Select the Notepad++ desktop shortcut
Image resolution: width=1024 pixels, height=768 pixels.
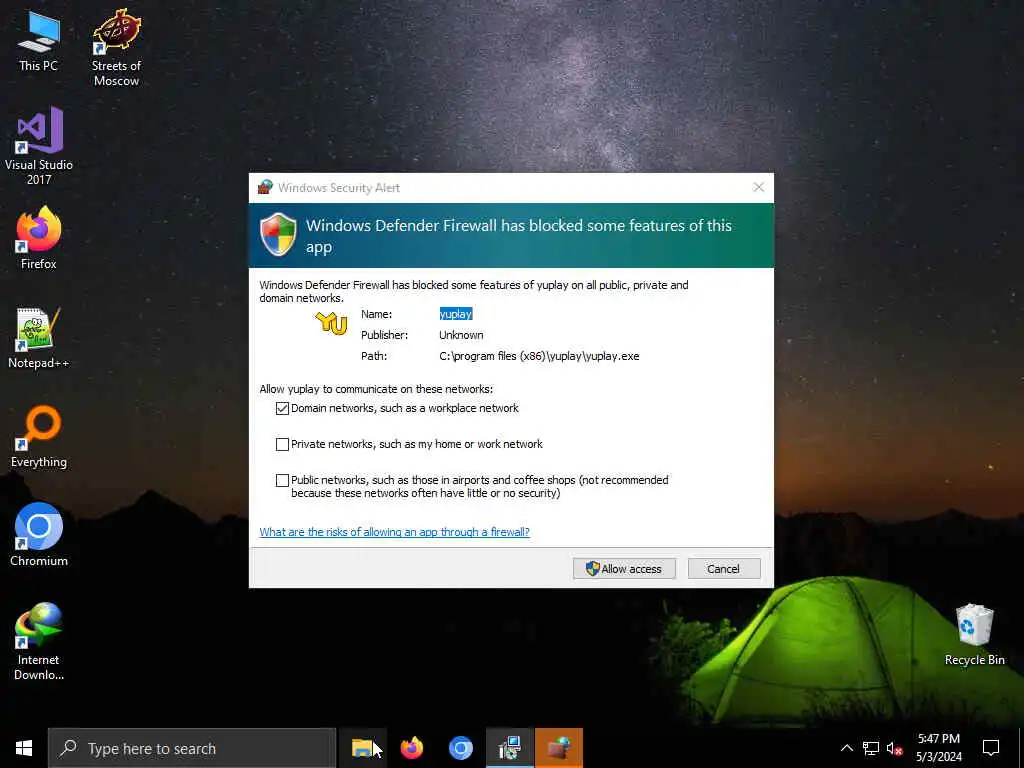point(39,338)
